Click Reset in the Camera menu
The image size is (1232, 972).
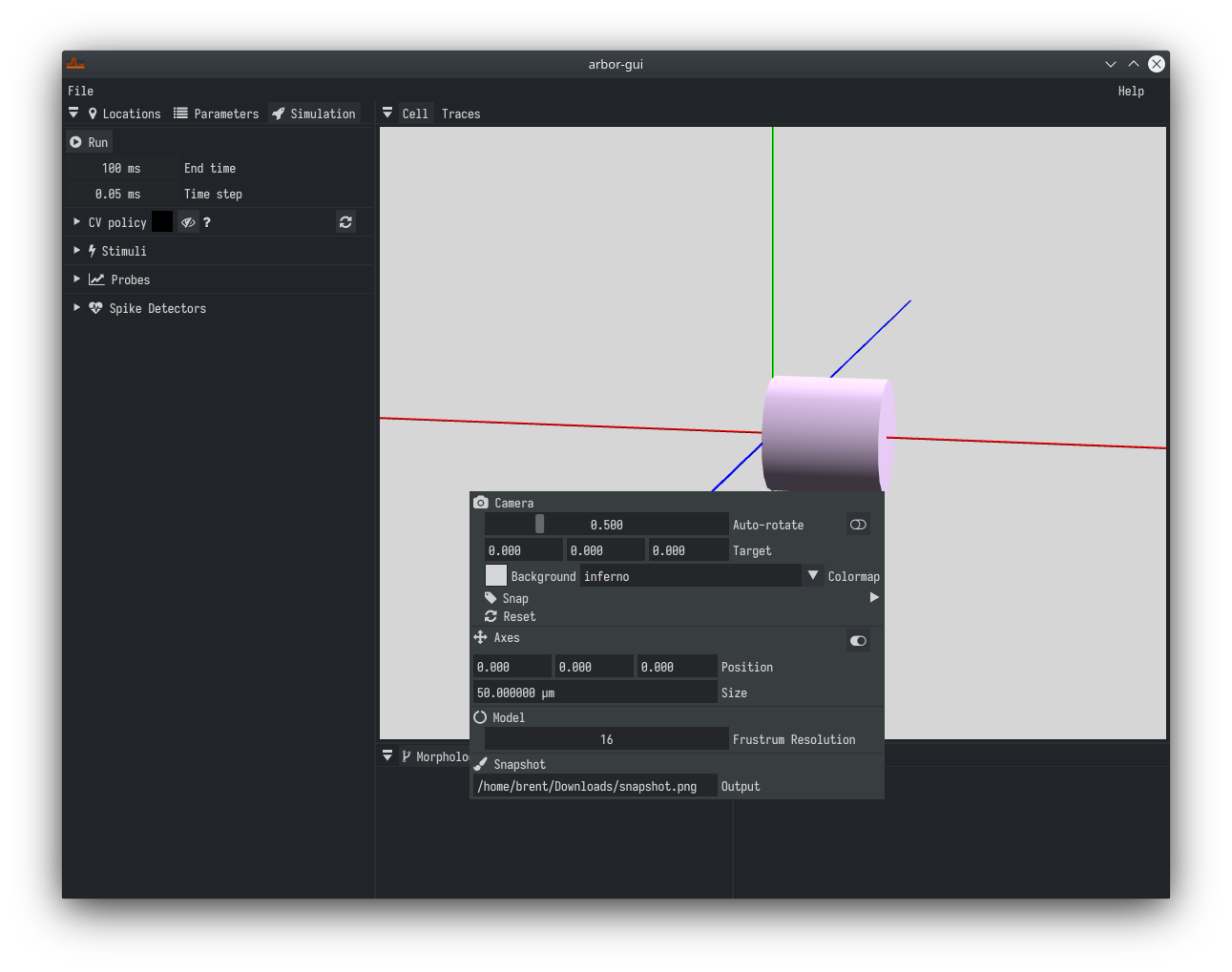[519, 616]
